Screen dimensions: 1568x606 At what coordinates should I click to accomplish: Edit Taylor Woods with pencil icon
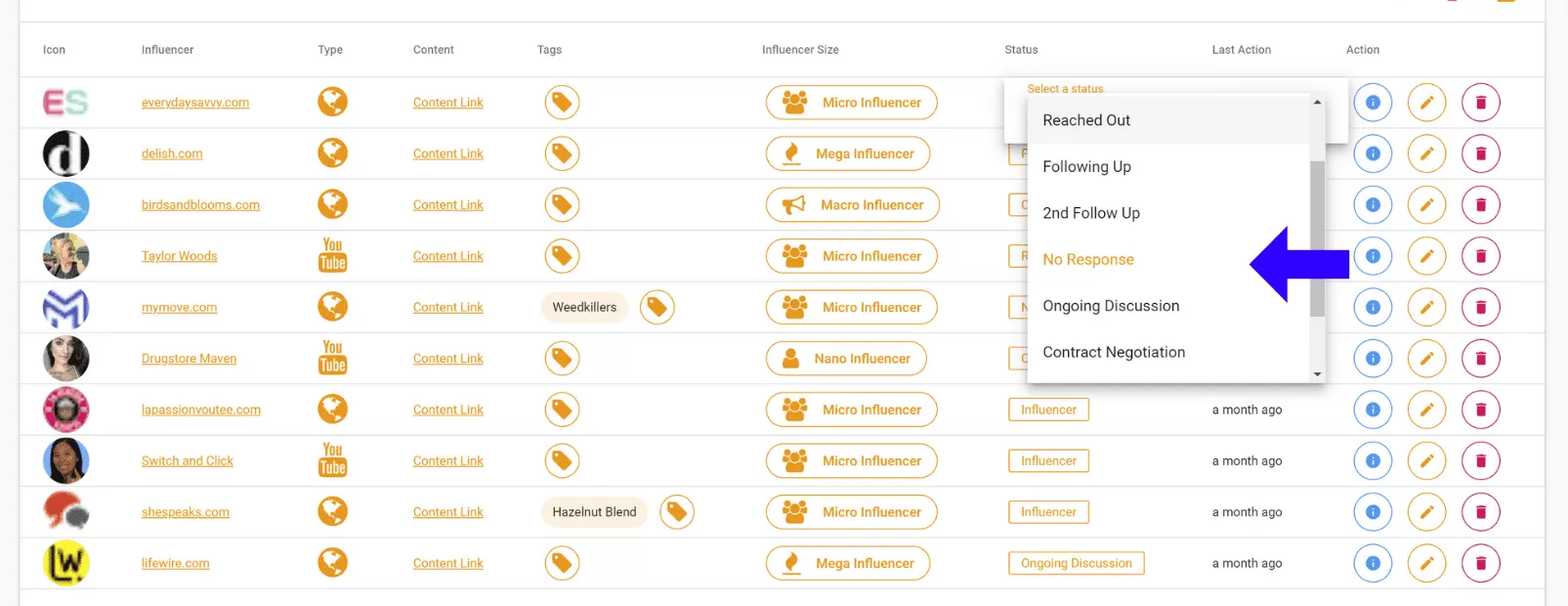pos(1426,256)
